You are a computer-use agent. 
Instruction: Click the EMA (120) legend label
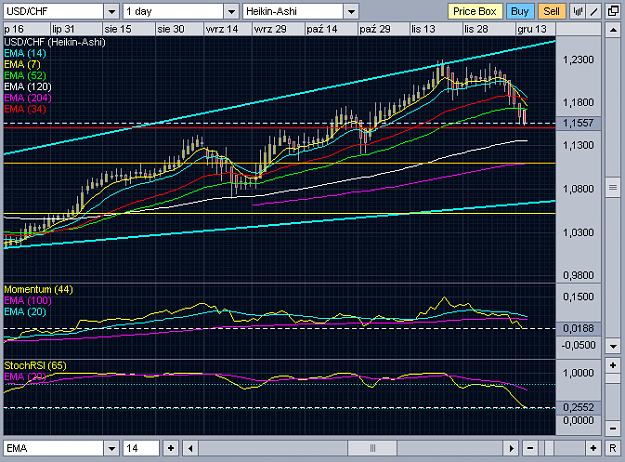28,87
